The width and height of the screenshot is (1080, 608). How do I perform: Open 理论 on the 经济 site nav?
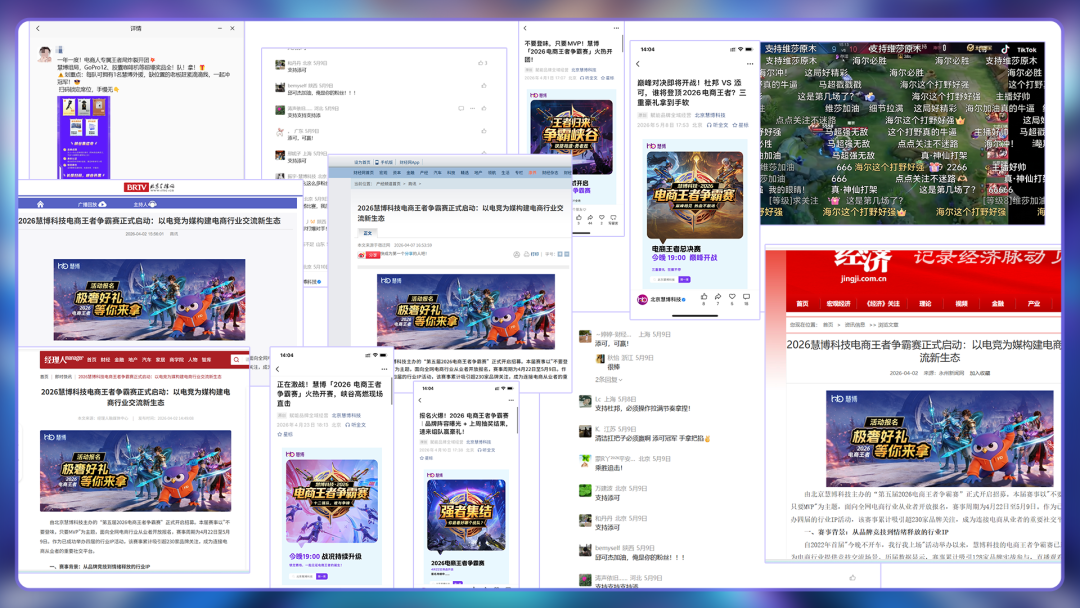(x=925, y=304)
